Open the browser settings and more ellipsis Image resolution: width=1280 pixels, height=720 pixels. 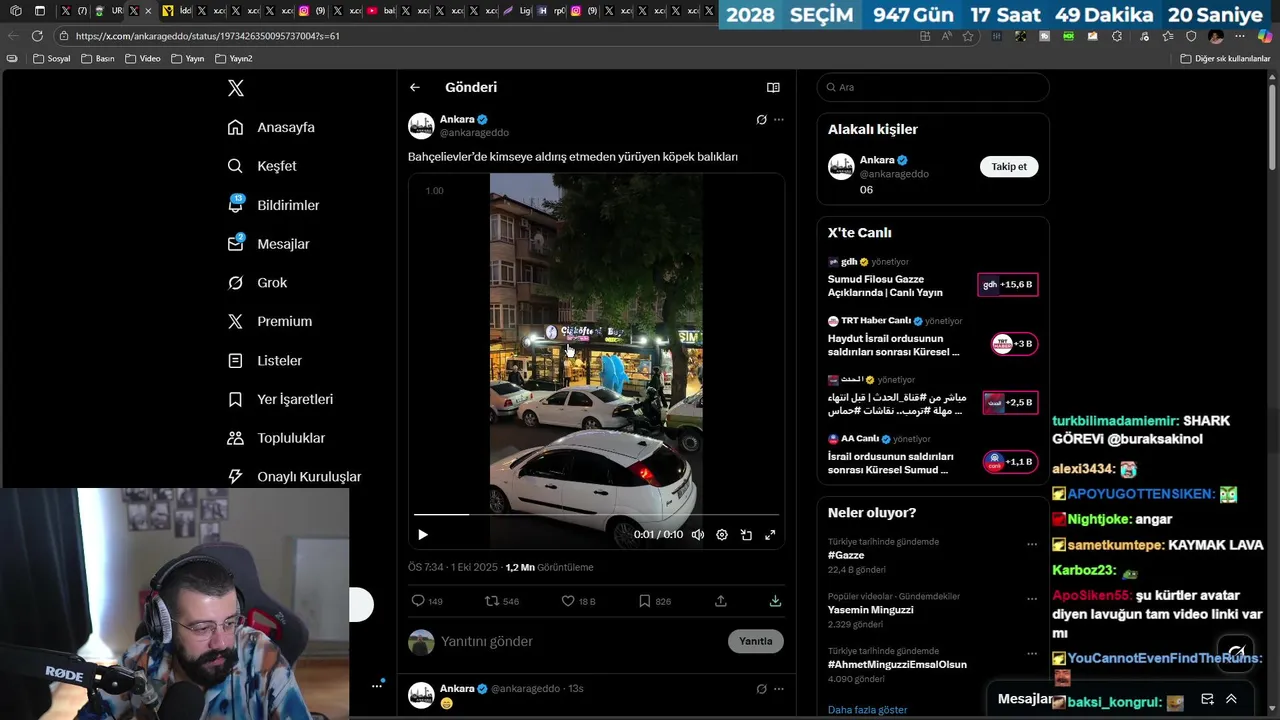pos(1239,36)
